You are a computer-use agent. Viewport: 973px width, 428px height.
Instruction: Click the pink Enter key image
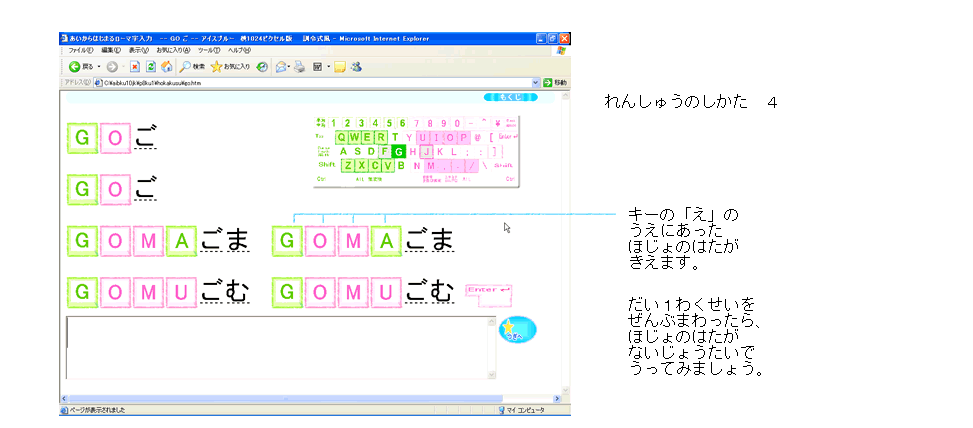pos(489,290)
